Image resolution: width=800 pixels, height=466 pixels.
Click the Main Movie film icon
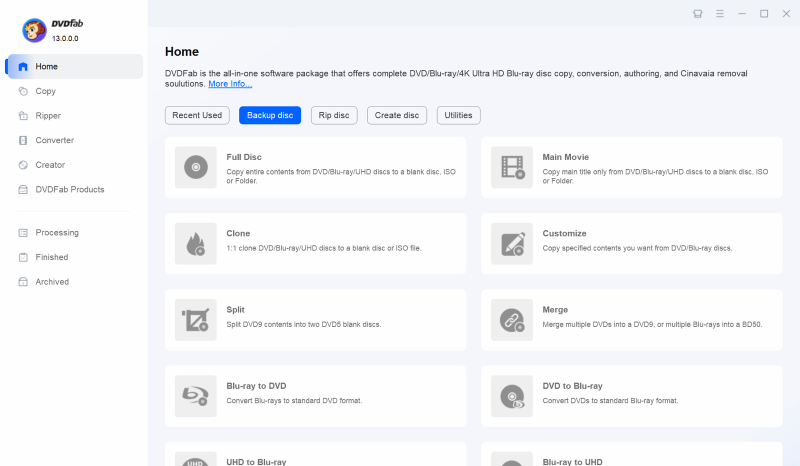click(x=511, y=167)
